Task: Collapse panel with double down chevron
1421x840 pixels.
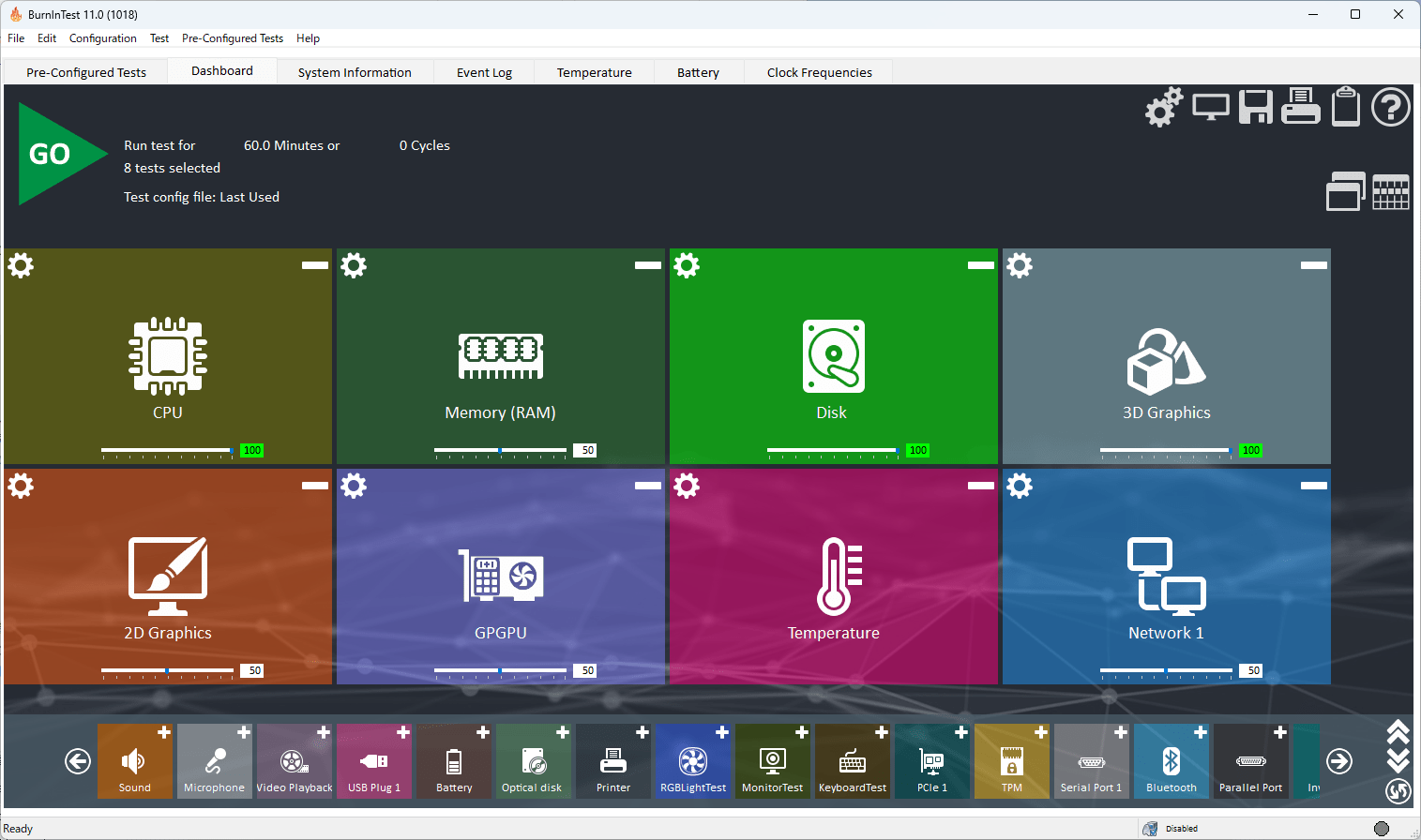Action: (x=1398, y=759)
